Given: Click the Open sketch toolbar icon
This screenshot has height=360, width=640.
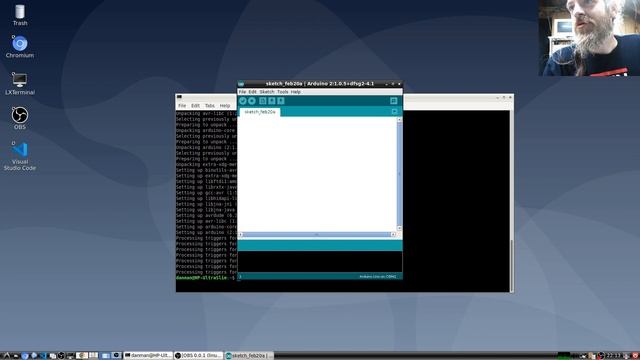Looking at the screenshot, I should [x=271, y=101].
